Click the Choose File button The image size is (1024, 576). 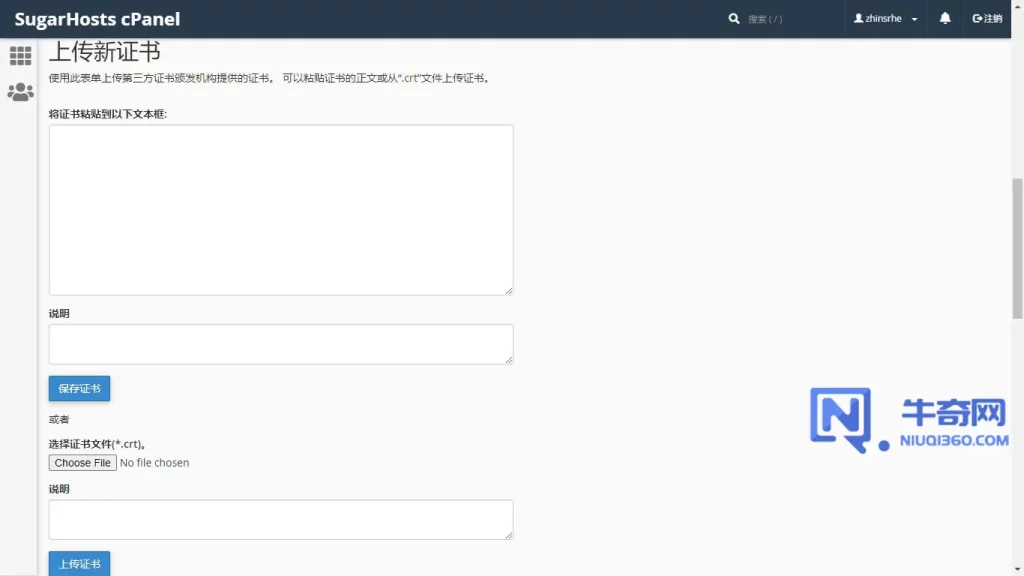point(82,462)
